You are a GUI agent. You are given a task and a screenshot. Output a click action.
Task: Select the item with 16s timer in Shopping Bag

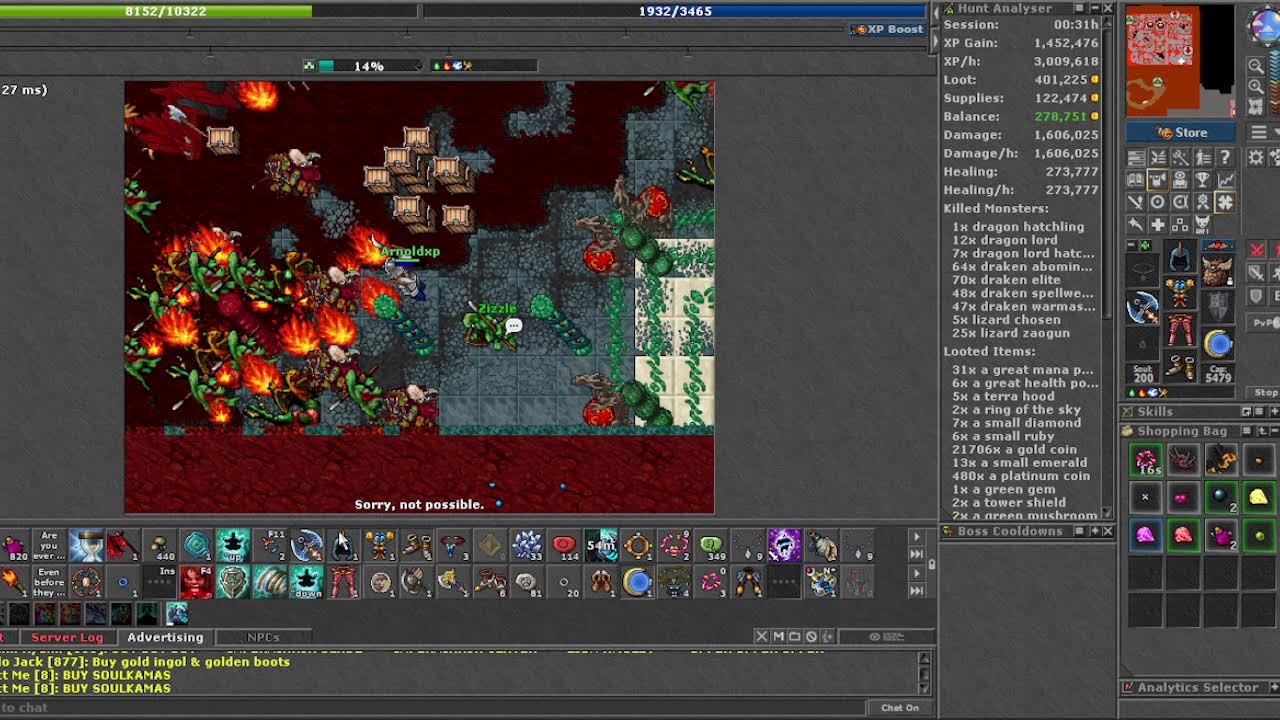(1145, 460)
